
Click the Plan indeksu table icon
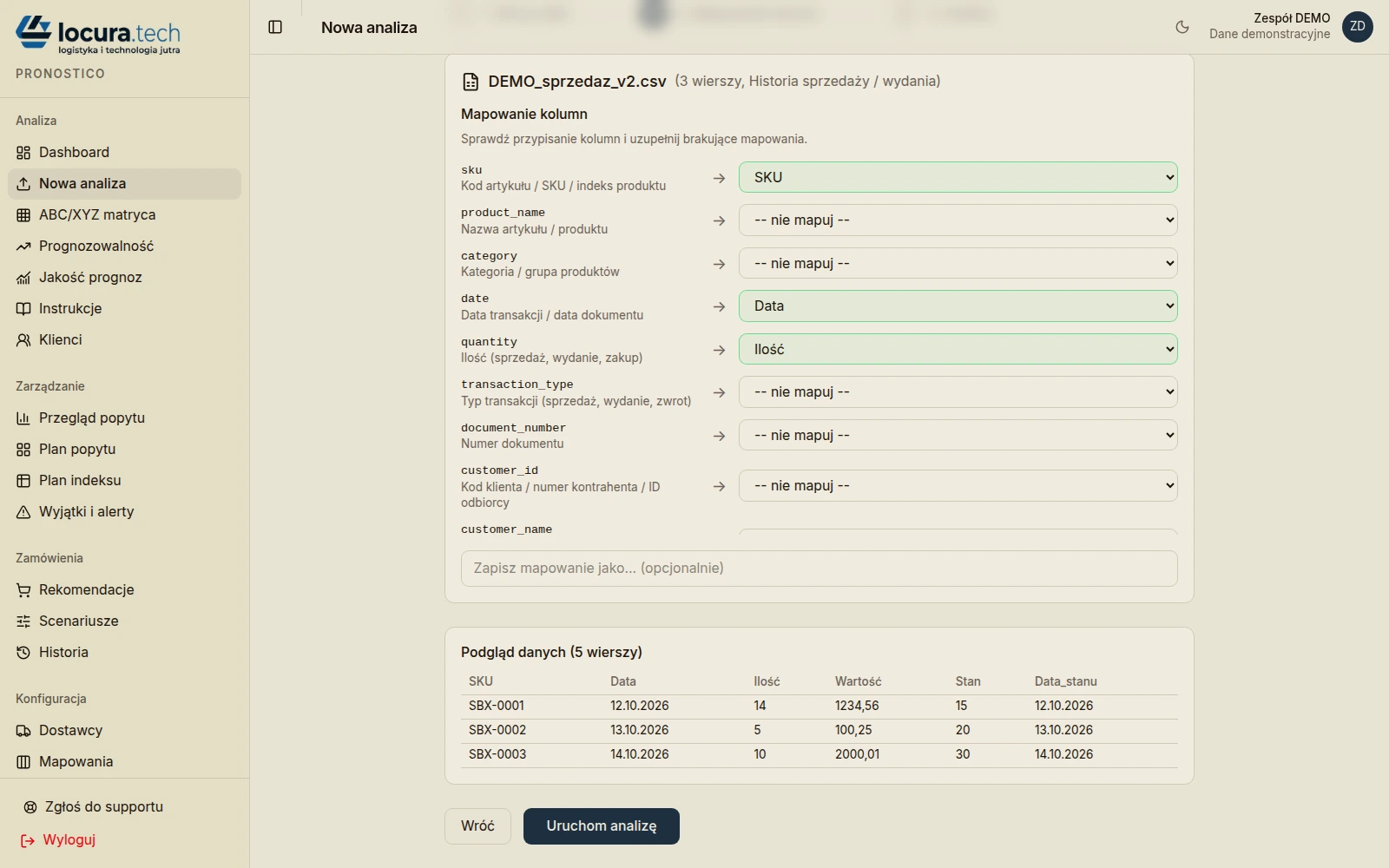[23, 481]
